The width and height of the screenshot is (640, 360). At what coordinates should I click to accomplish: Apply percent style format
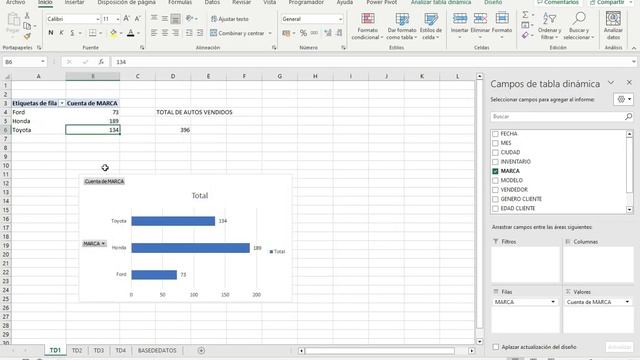303,33
